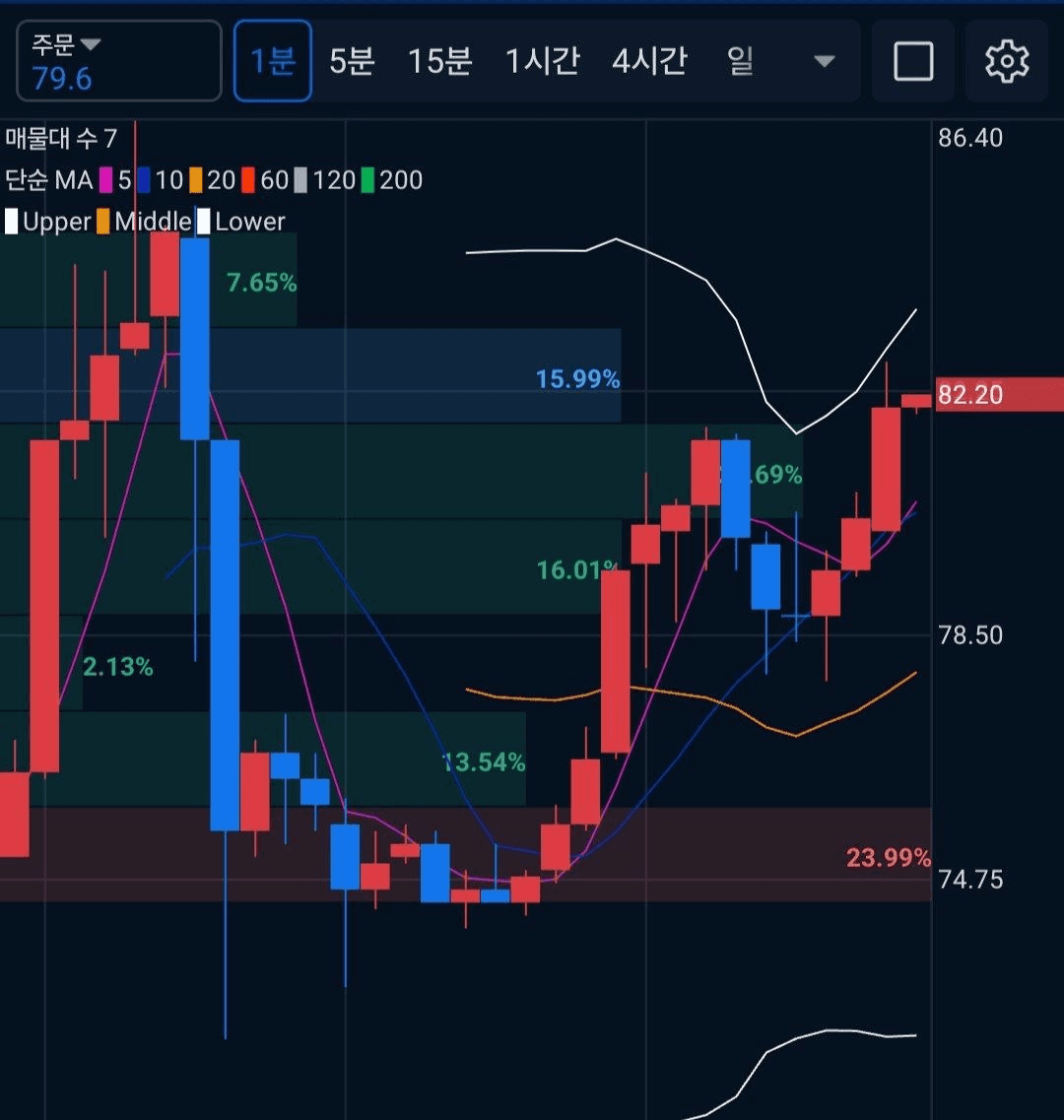Switch to the 일 daily chart
The width and height of the screenshot is (1064, 1120).
pos(740,61)
